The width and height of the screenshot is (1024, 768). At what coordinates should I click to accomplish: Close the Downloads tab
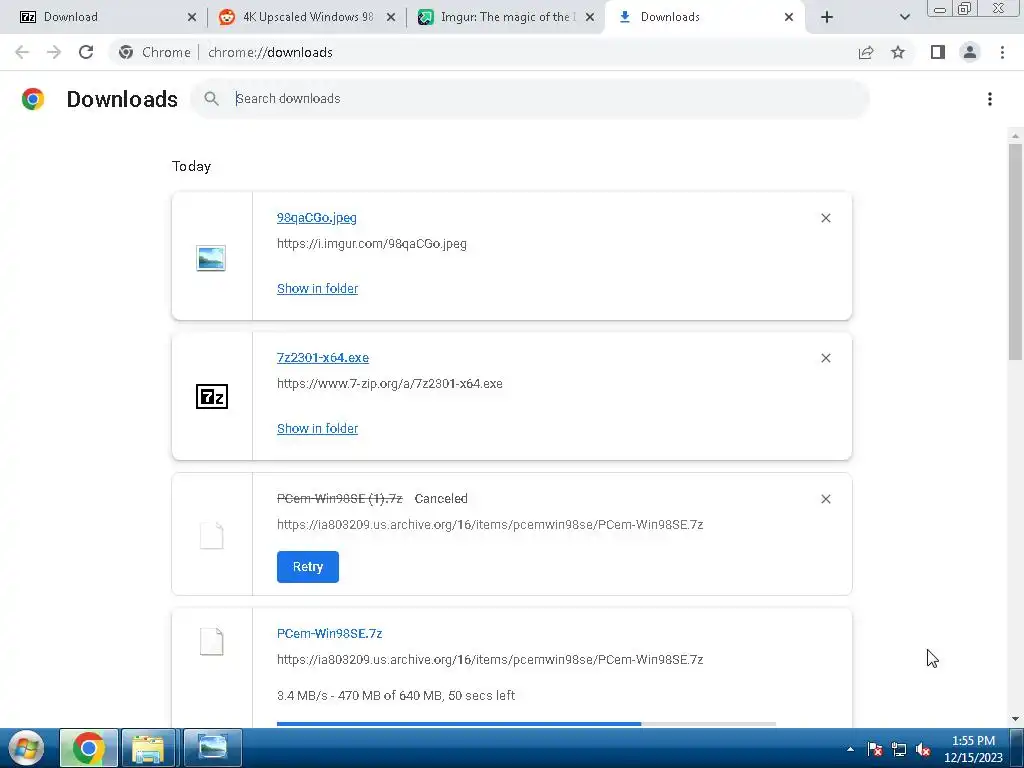click(x=789, y=17)
